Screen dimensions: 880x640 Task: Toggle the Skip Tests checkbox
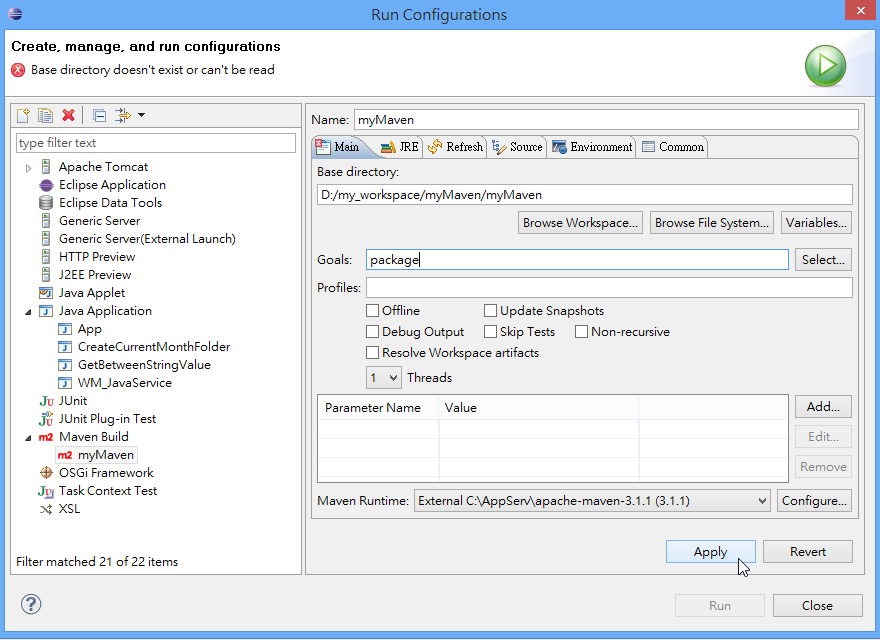click(x=491, y=332)
